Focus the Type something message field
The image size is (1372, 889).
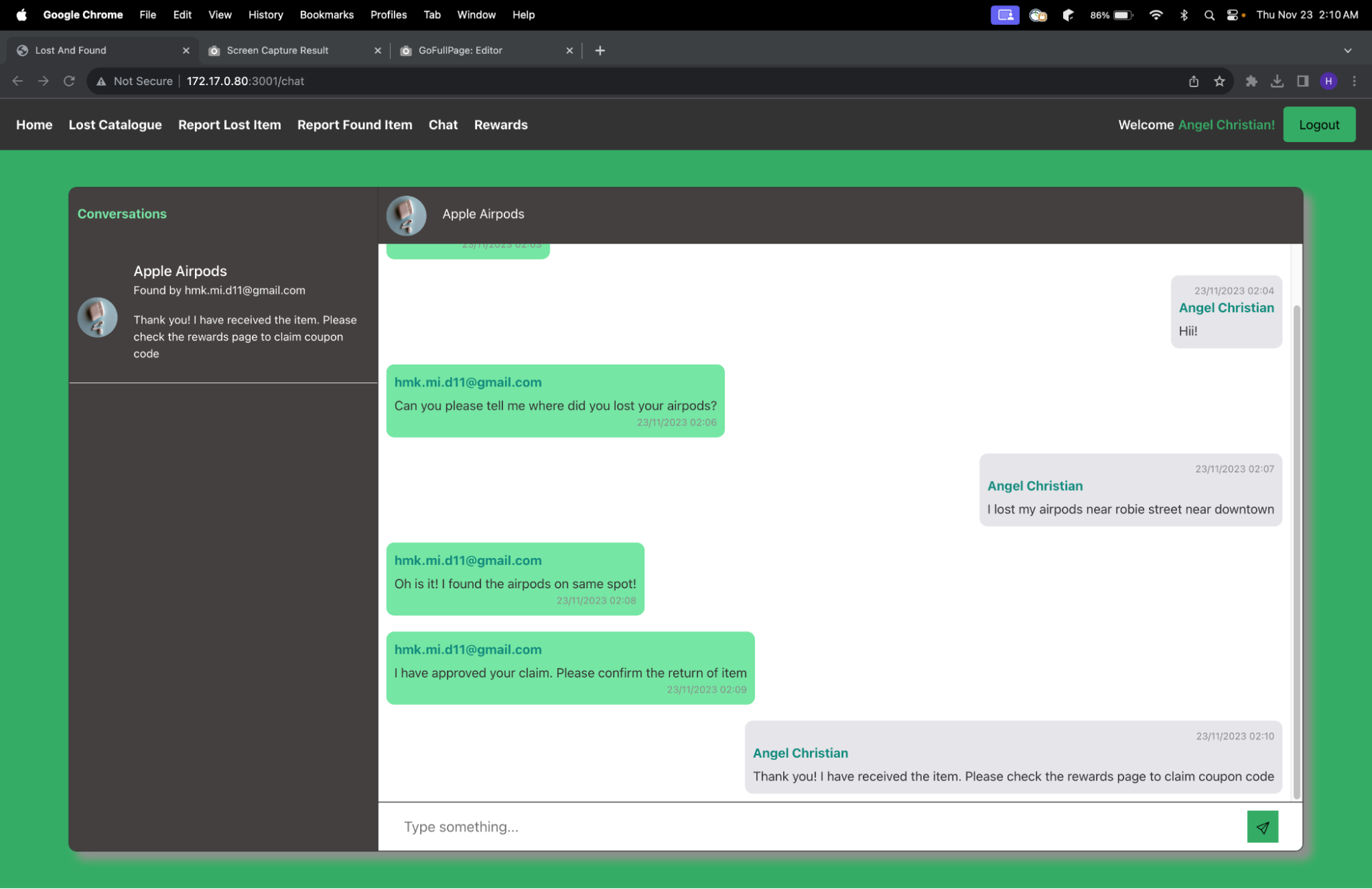tap(817, 827)
